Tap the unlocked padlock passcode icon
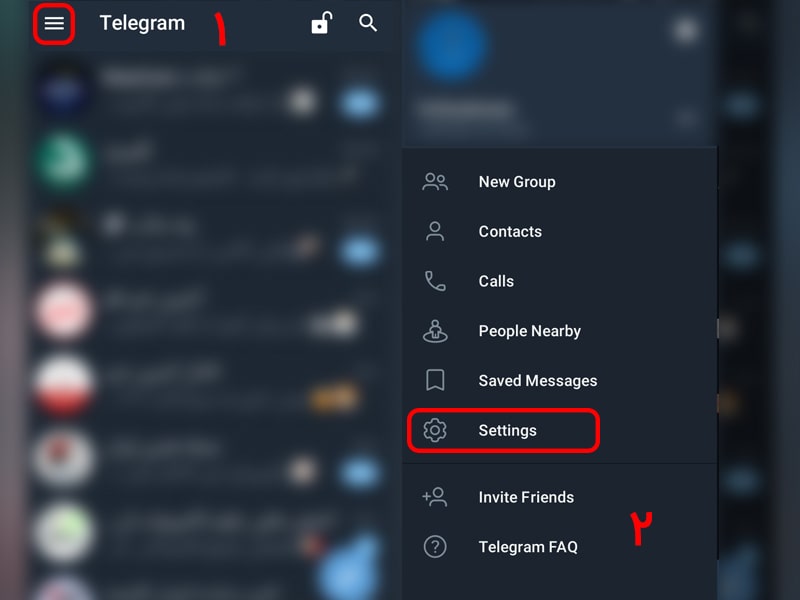Viewport: 800px width, 600px height. tap(321, 23)
